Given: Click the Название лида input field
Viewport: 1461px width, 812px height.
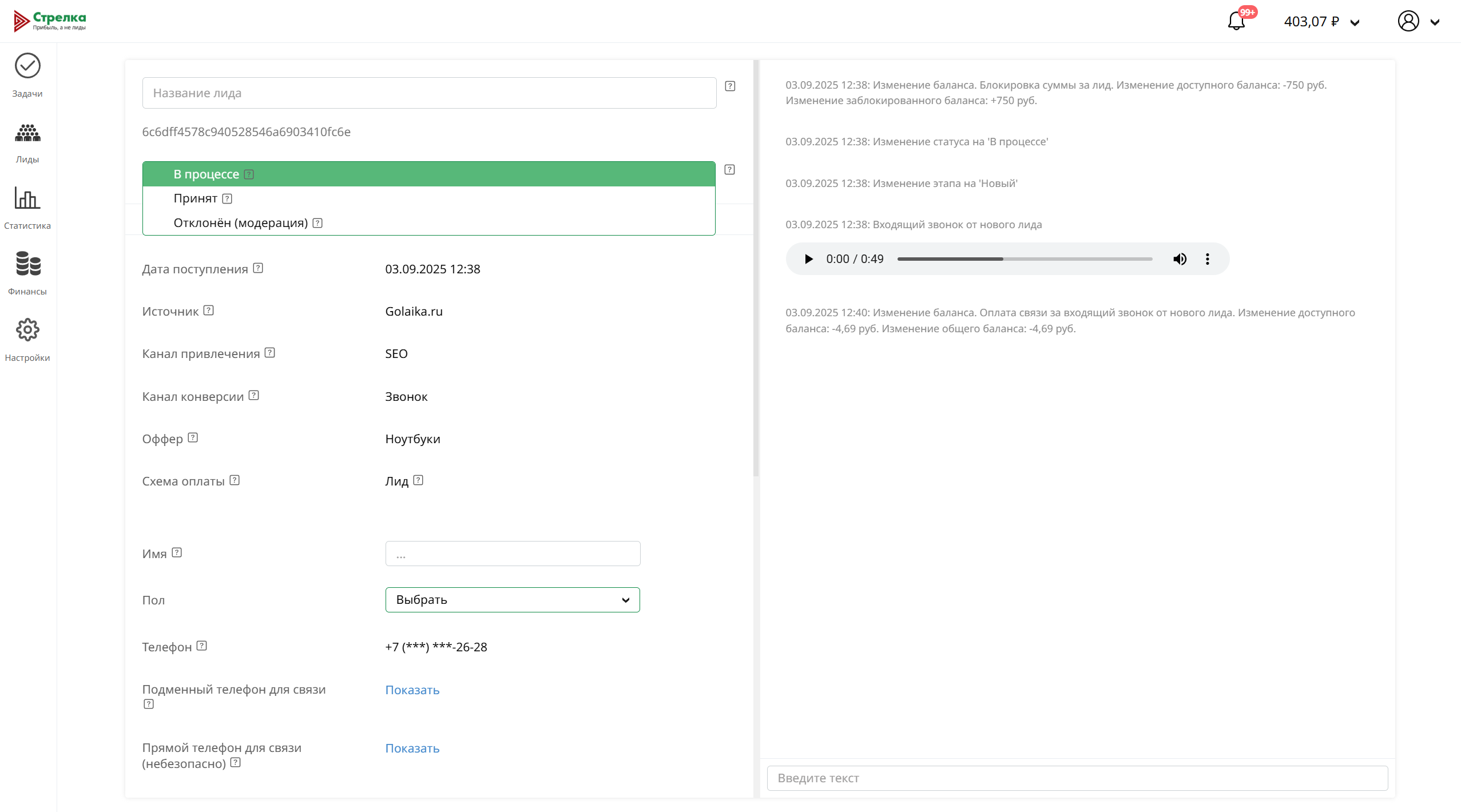Looking at the screenshot, I should click(x=429, y=93).
